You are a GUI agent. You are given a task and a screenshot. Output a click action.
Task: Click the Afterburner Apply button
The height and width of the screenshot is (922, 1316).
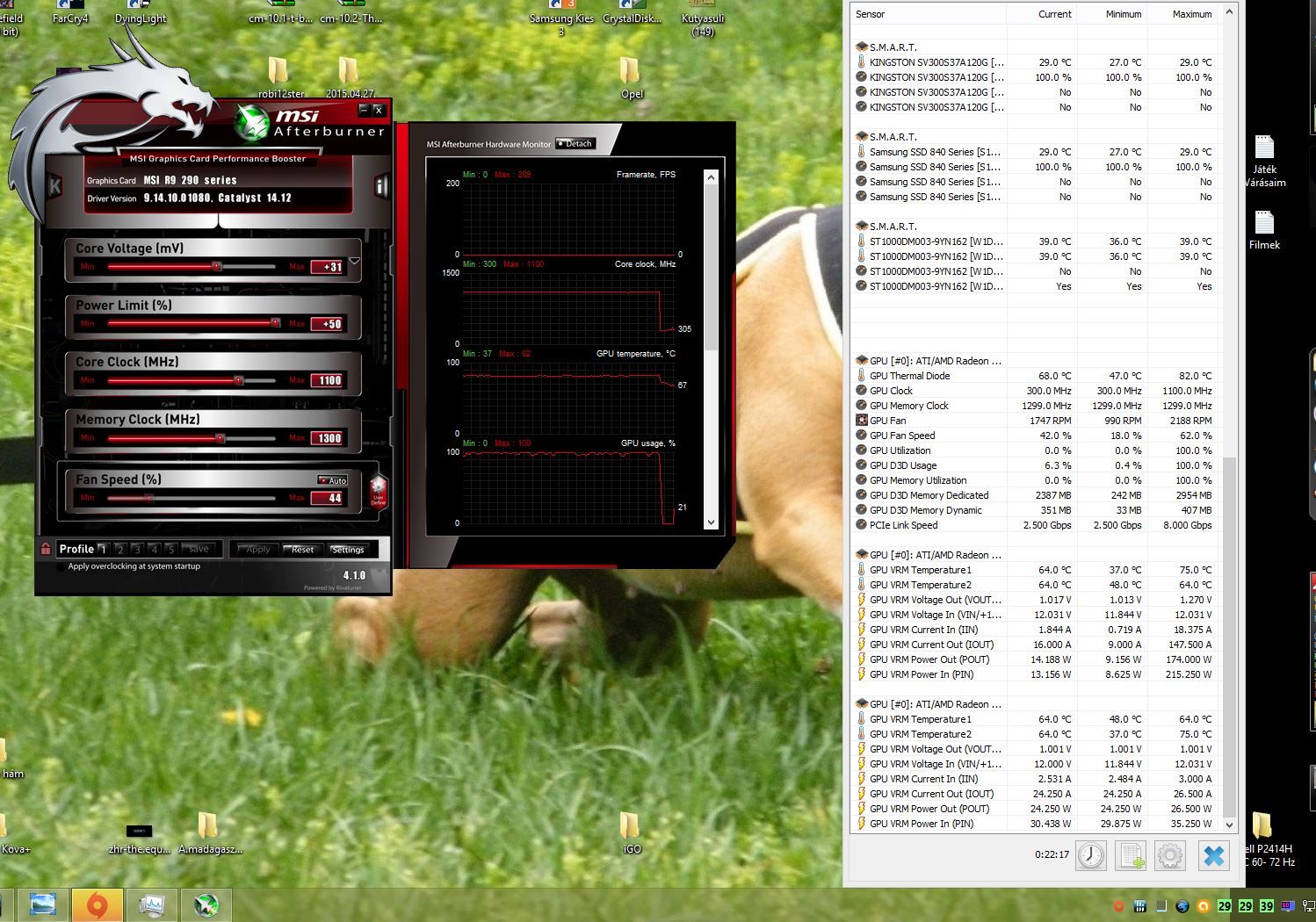[257, 550]
